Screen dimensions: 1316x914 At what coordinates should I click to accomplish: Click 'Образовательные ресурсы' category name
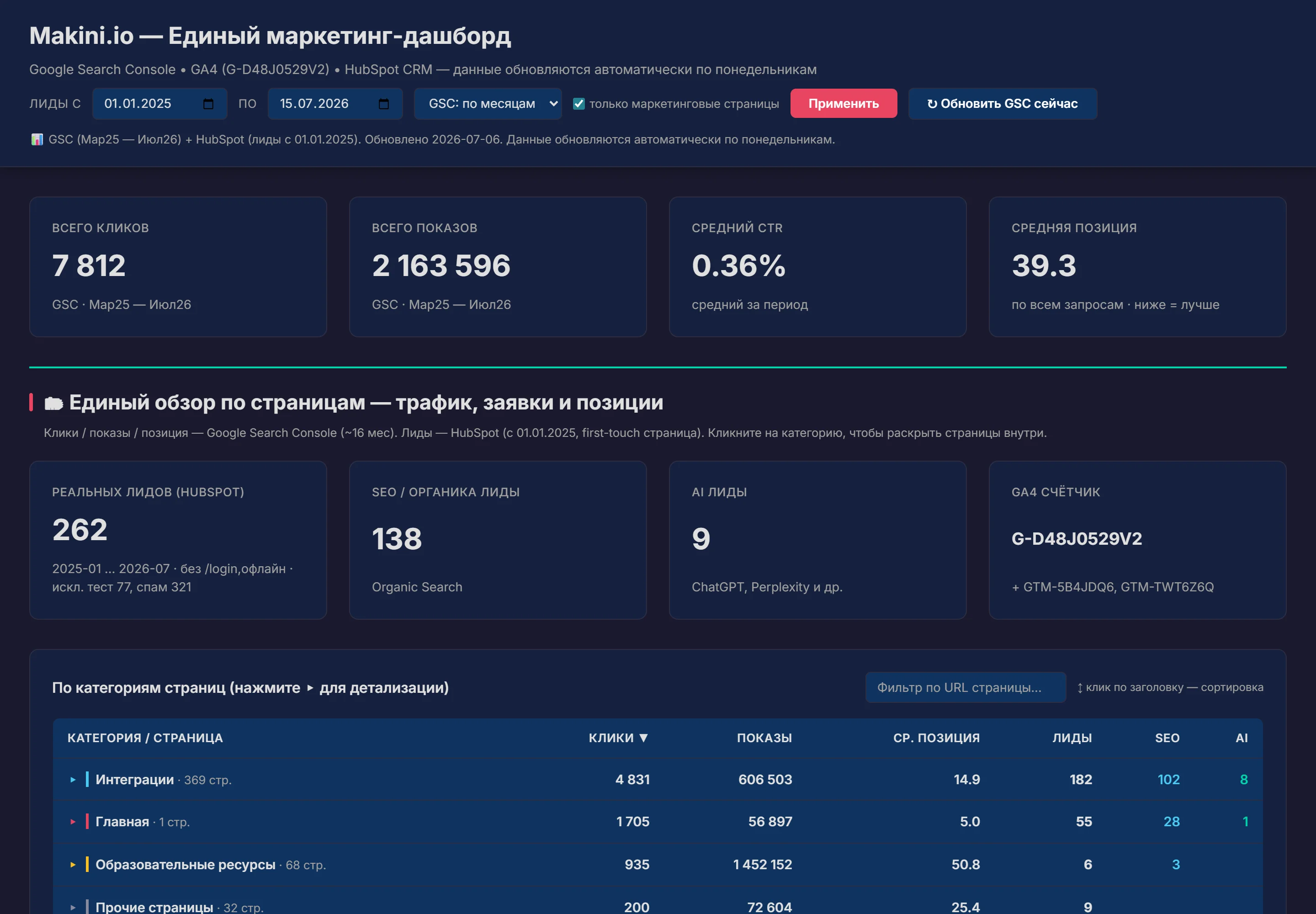(186, 865)
